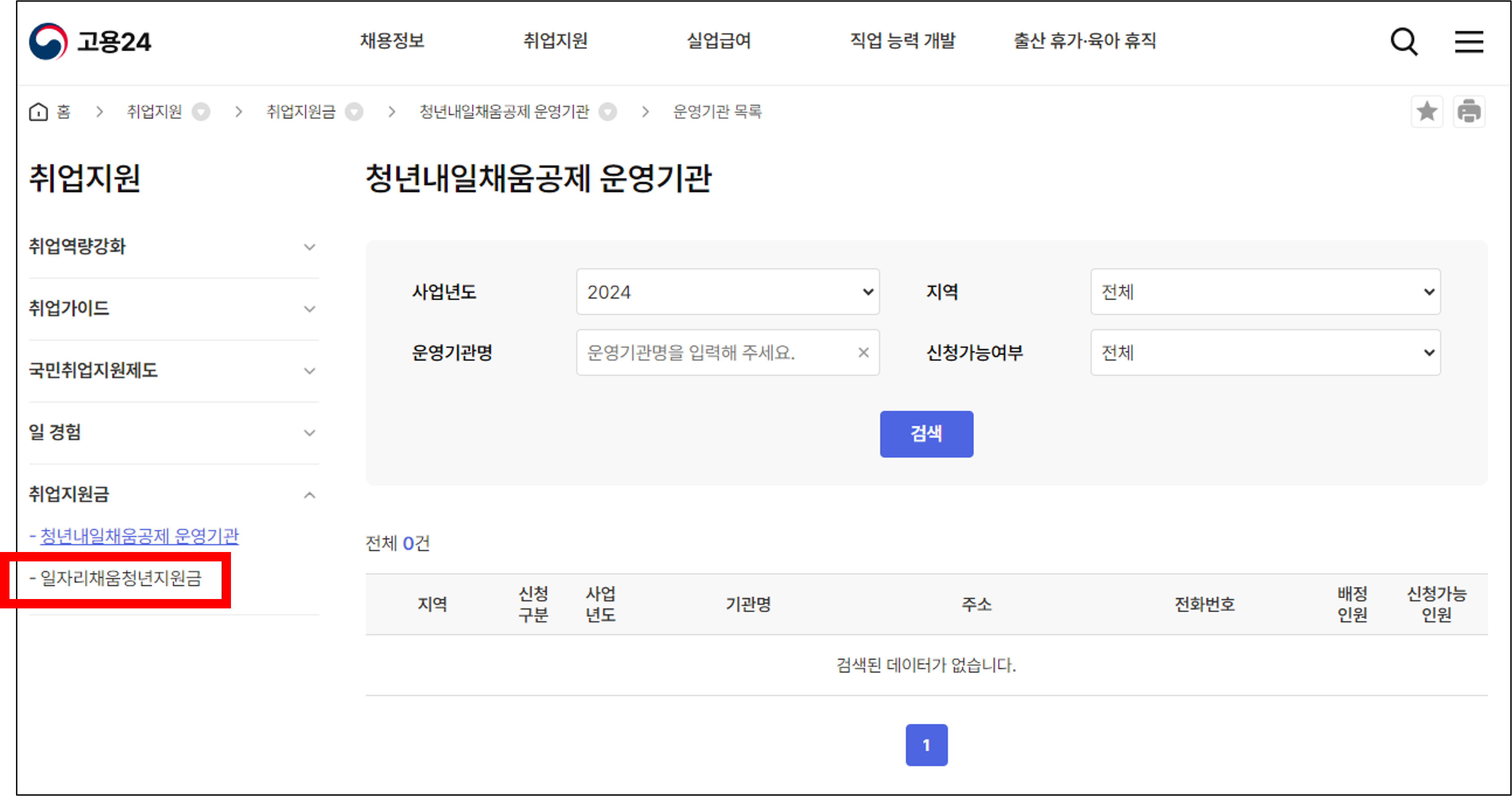The image size is (1512, 796).
Task: Open the 실업급여 top menu
Action: point(718,40)
